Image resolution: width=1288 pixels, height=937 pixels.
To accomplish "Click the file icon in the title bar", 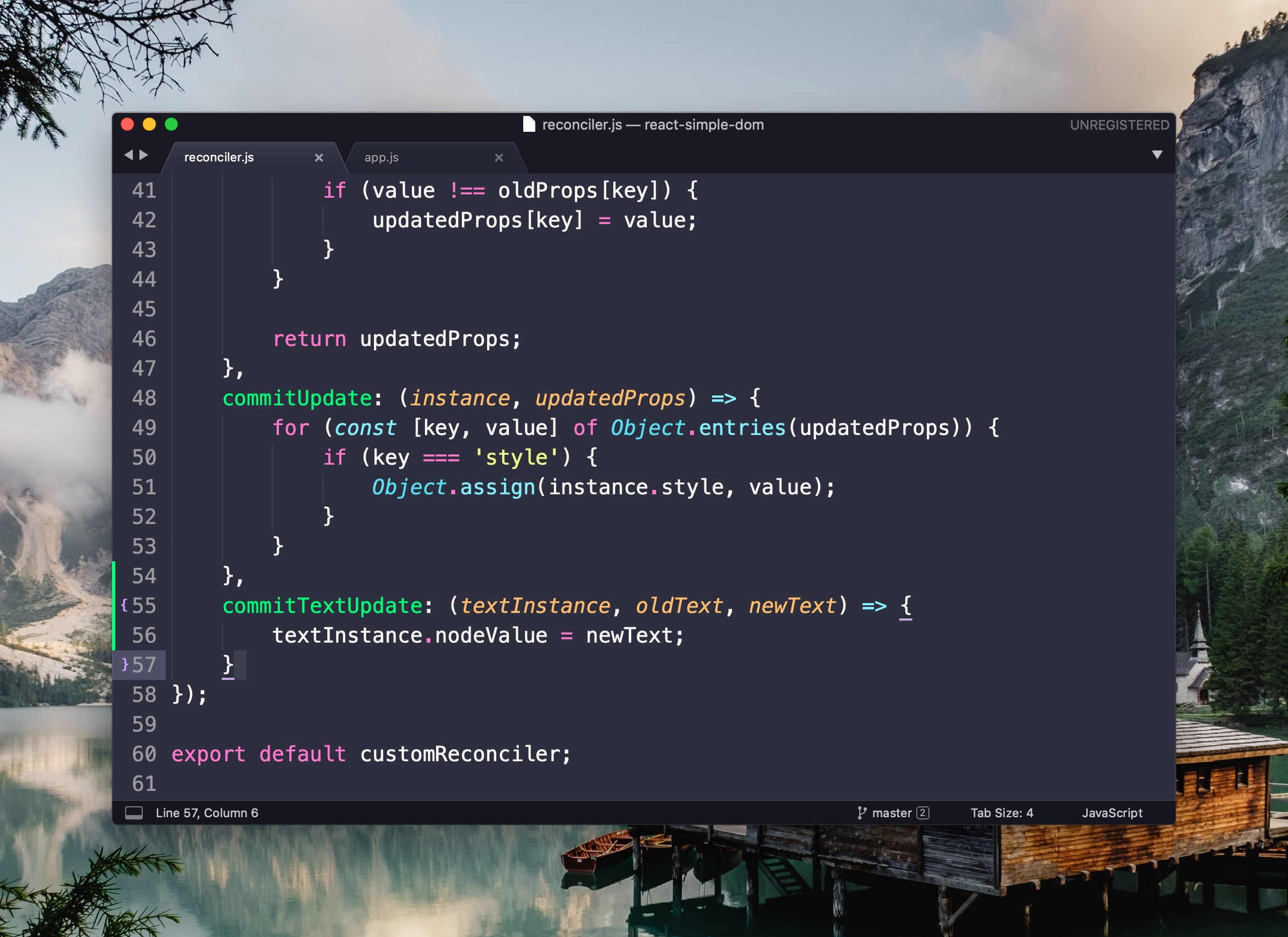I will point(528,125).
